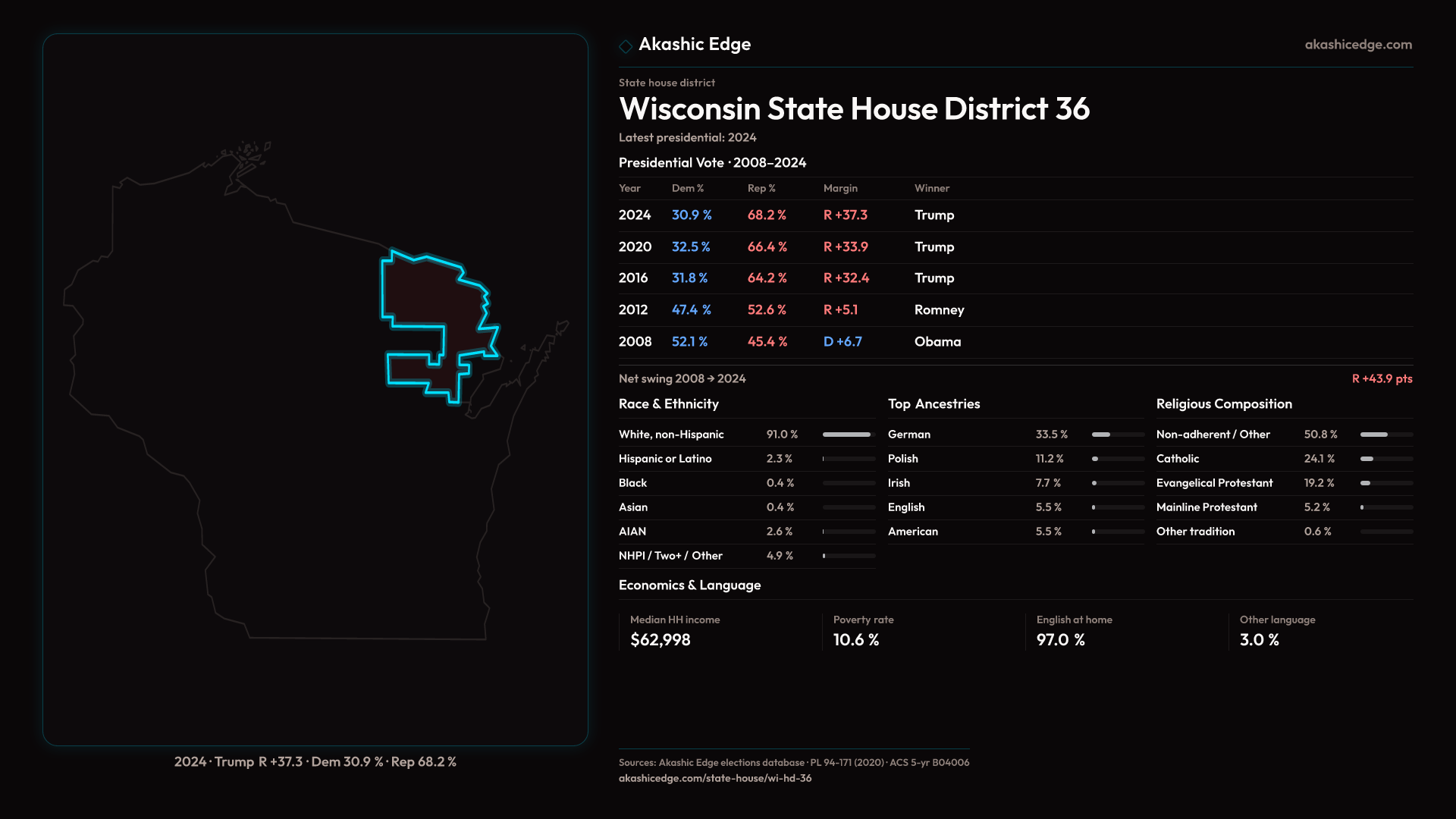Image resolution: width=1456 pixels, height=819 pixels.
Task: Click the White, non-Hispanic percentage bar
Action: (848, 435)
